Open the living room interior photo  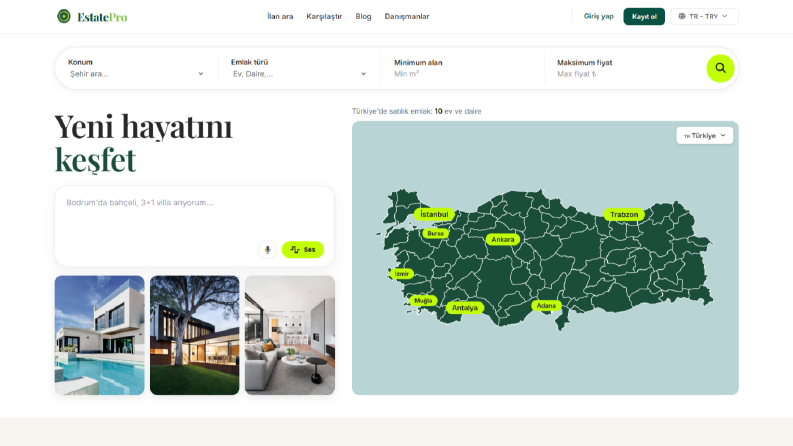point(290,335)
